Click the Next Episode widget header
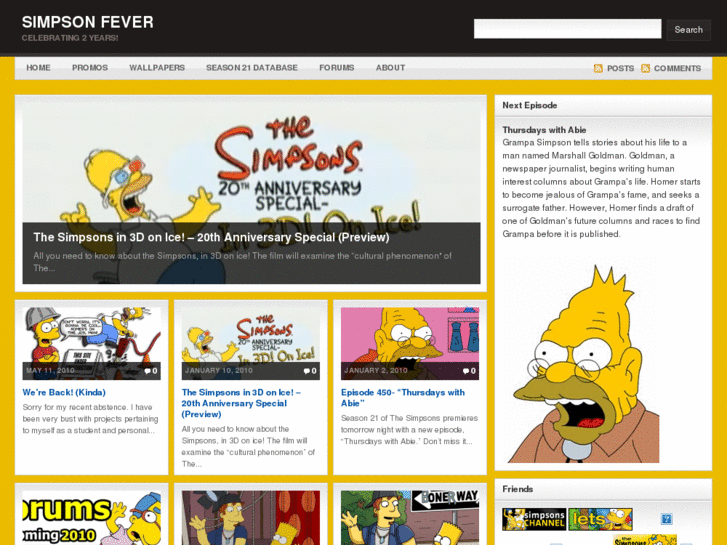Viewport: 727px width, 545px height. point(603,106)
